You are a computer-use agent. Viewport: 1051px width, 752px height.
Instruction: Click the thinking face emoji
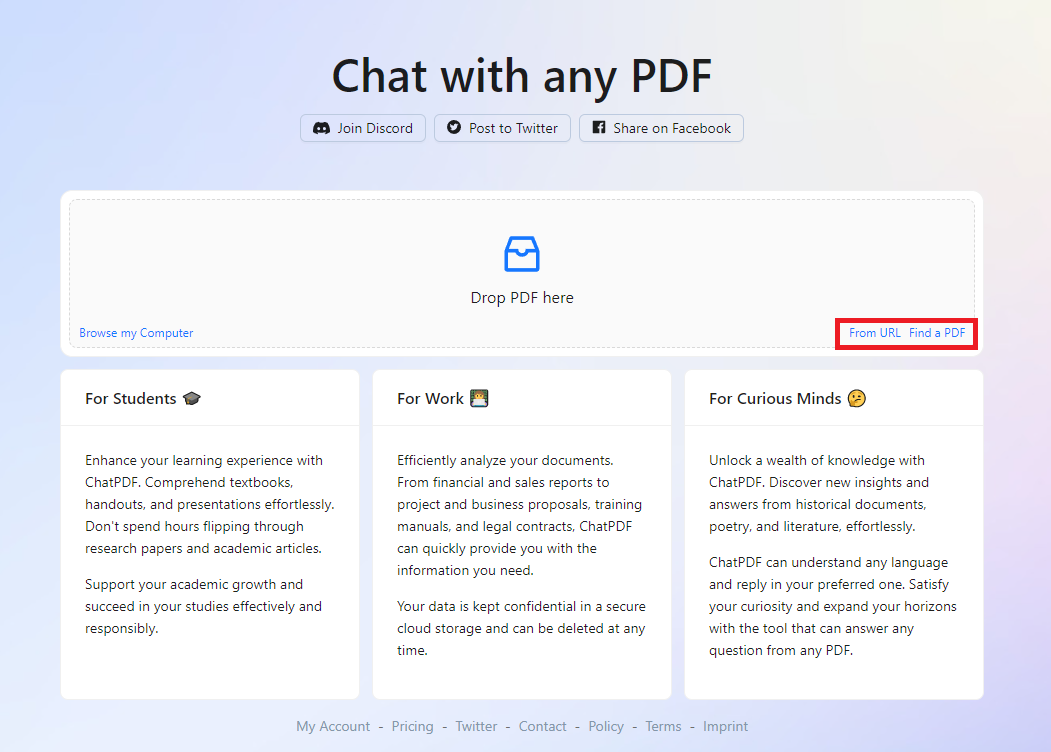point(857,398)
